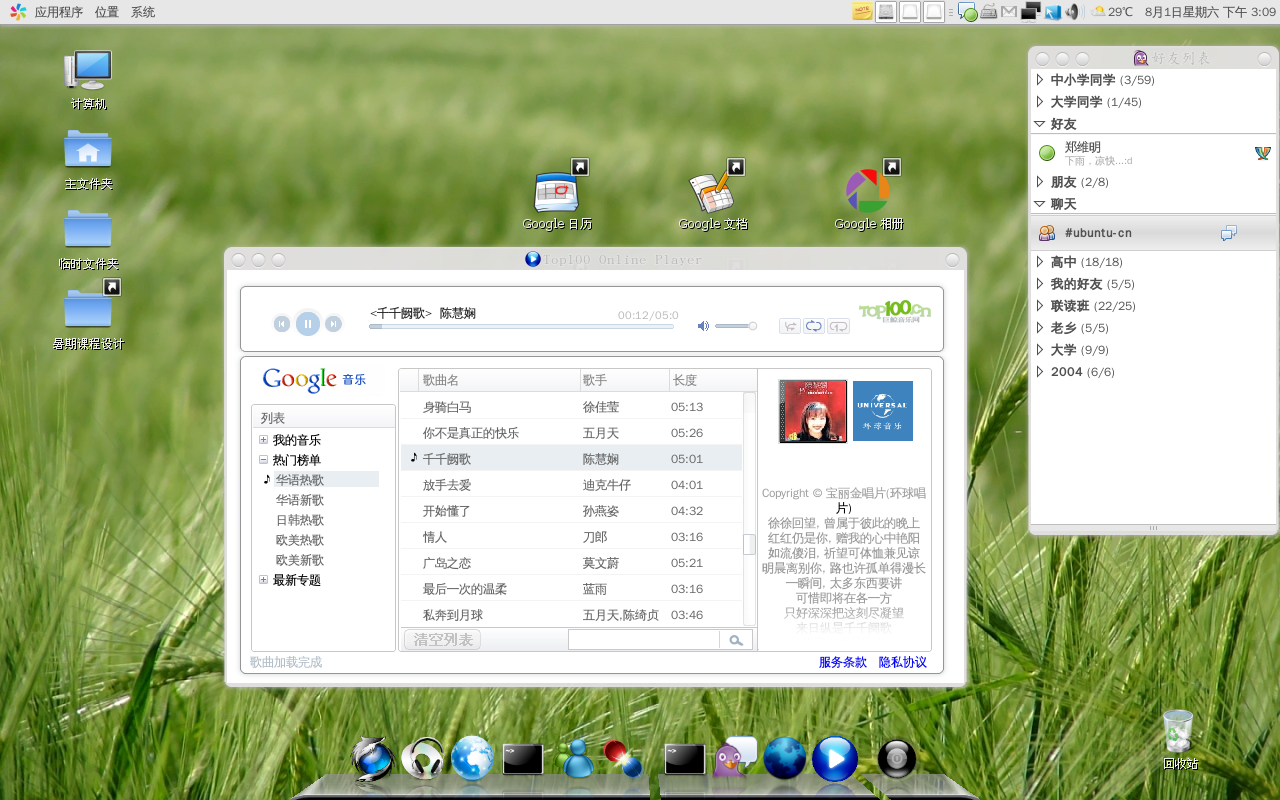Launch the red and blue spheres dock icon

tap(622, 759)
